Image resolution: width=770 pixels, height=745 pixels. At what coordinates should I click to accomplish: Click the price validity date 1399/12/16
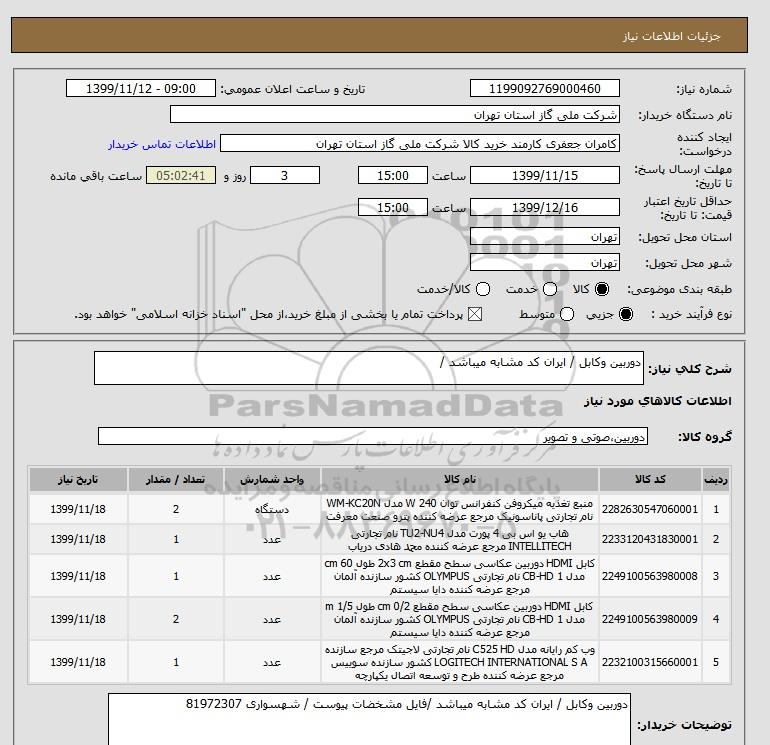click(545, 207)
